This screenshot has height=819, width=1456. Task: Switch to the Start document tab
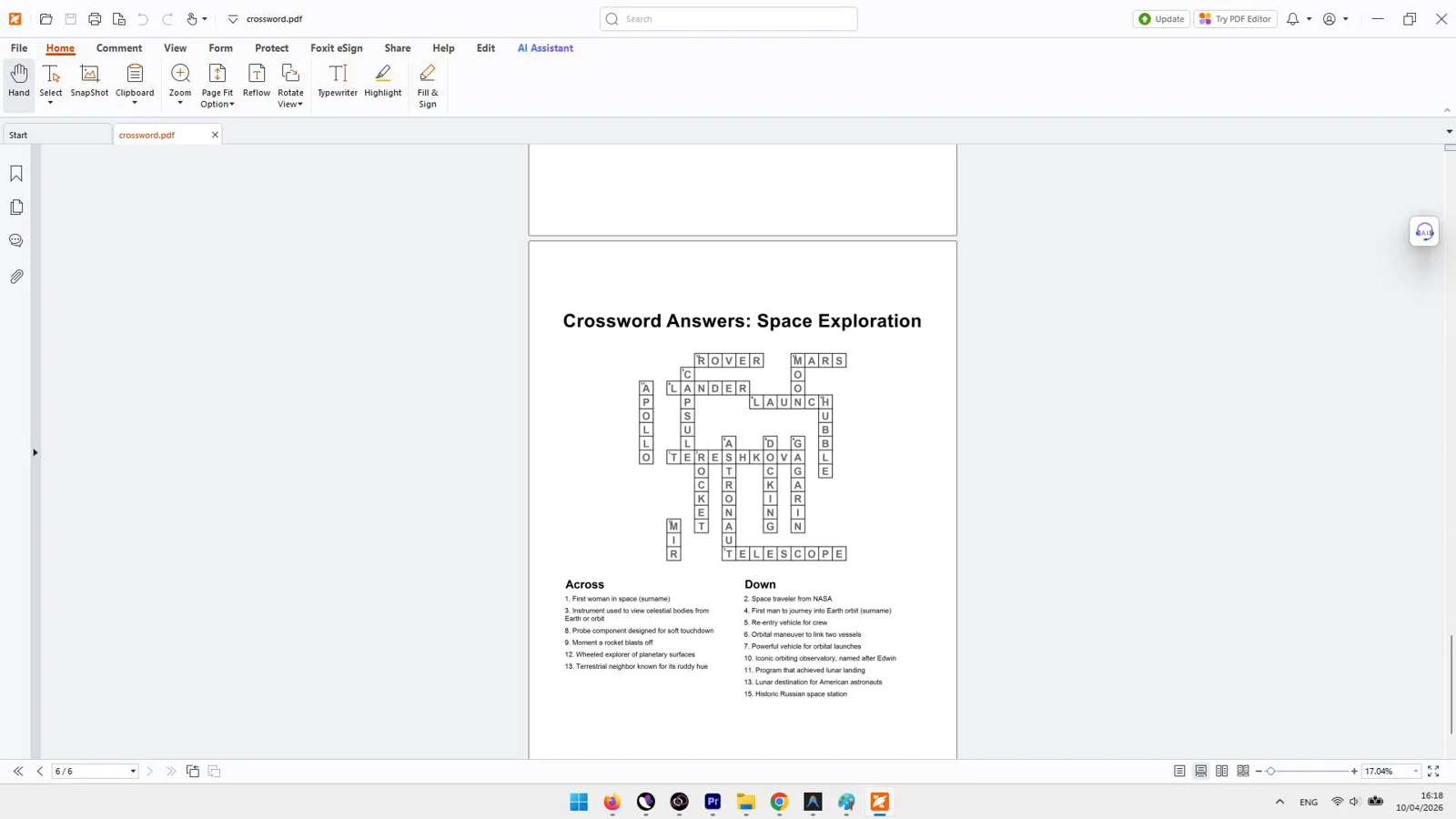(x=56, y=135)
